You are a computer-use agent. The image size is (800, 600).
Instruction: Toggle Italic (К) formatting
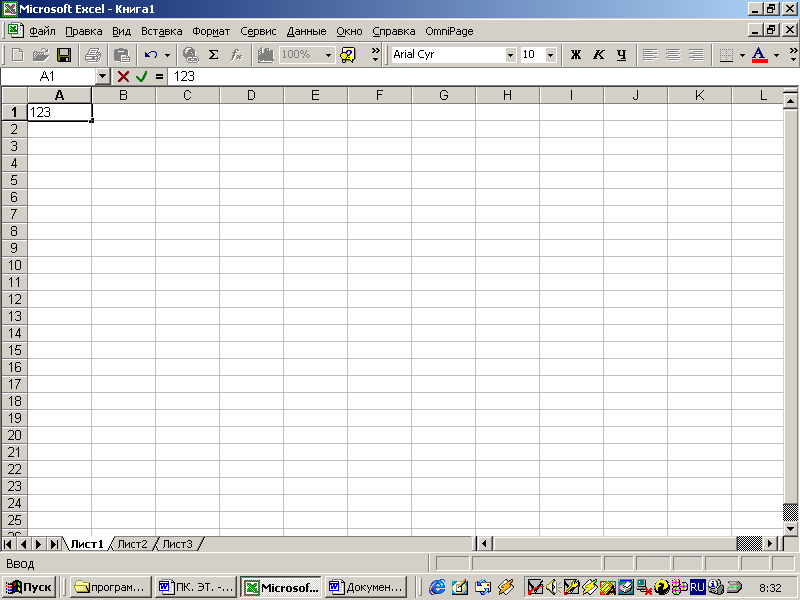598,55
